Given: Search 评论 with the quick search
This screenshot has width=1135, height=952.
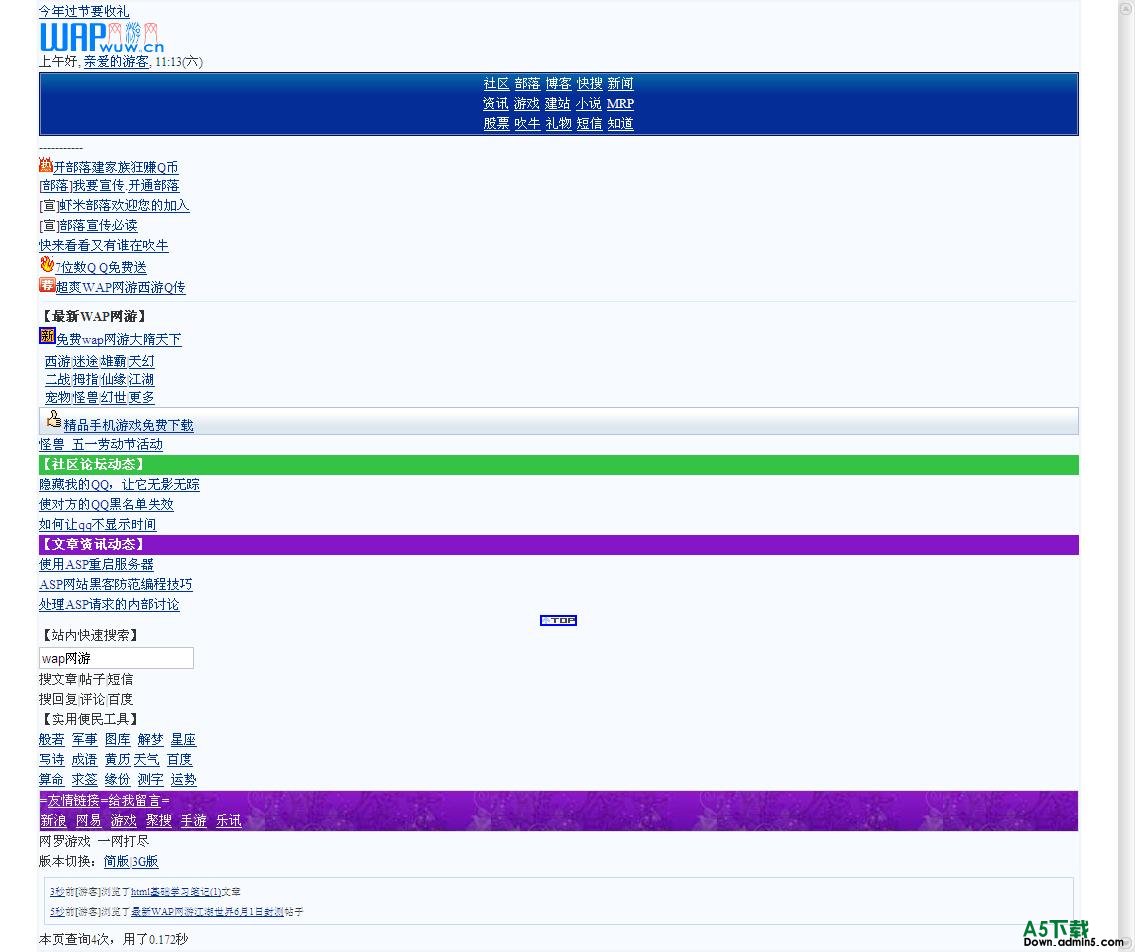Looking at the screenshot, I should (x=92, y=699).
